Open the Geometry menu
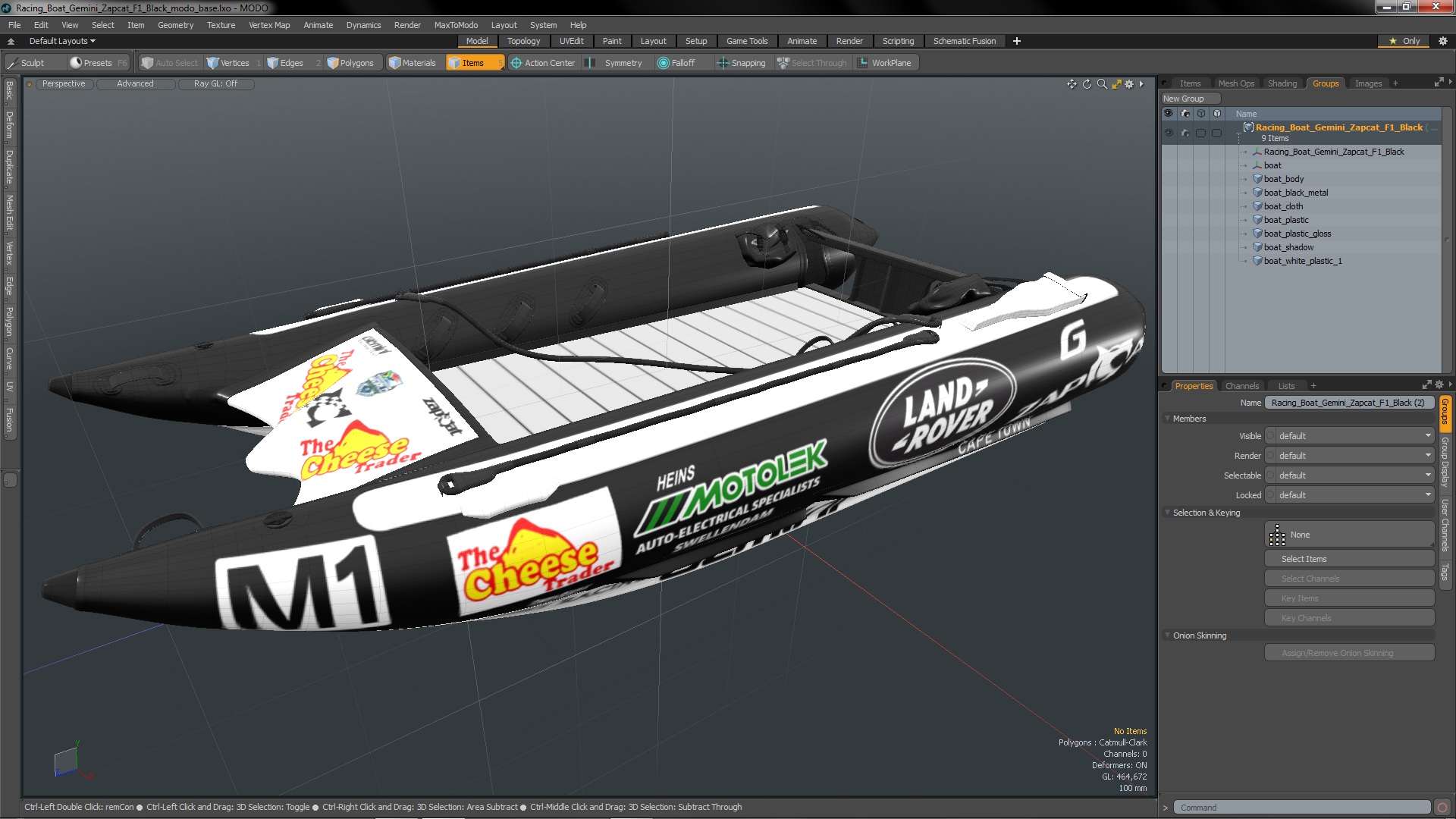The height and width of the screenshot is (819, 1456). pyautogui.click(x=175, y=25)
